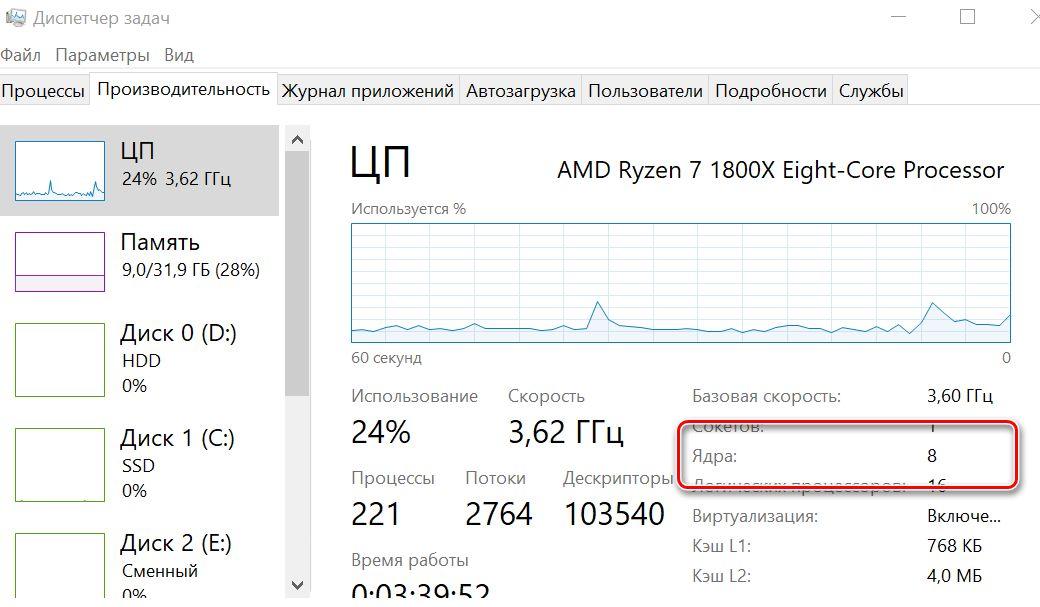The height and width of the screenshot is (607, 1040).
Task: Select Диск 1 (C:) SSD thumbnail
Action: 60,464
